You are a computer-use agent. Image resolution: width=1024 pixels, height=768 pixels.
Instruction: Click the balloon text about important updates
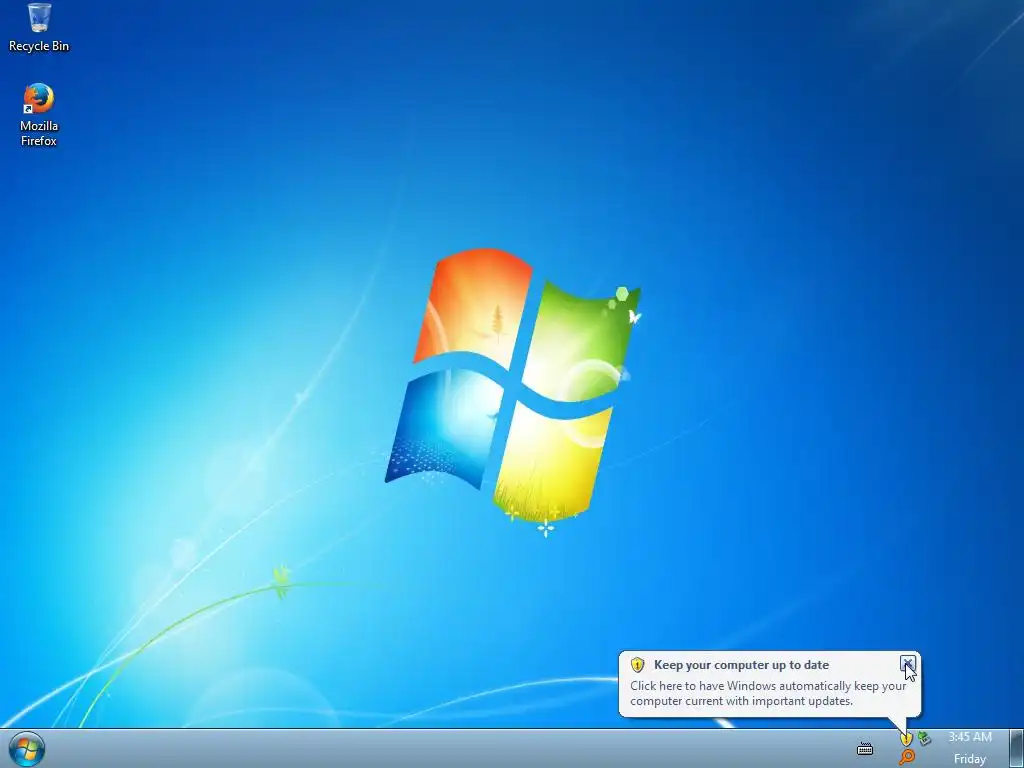coord(768,694)
